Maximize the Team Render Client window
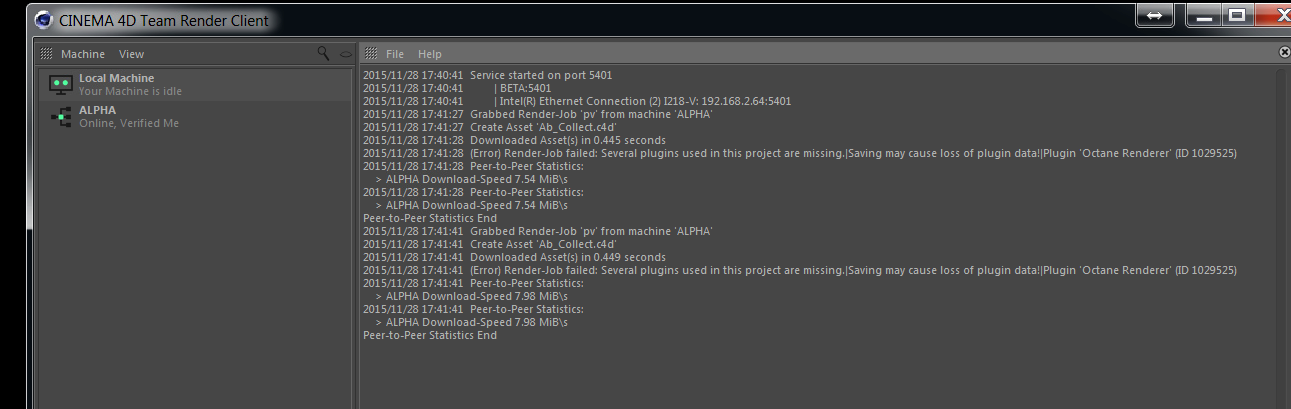Screen dimensions: 1291x409 (x=1238, y=14)
